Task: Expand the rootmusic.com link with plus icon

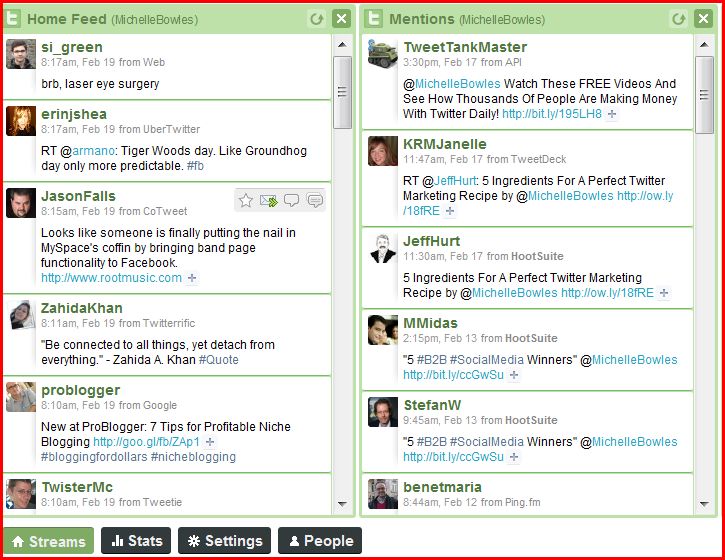Action: point(192,278)
